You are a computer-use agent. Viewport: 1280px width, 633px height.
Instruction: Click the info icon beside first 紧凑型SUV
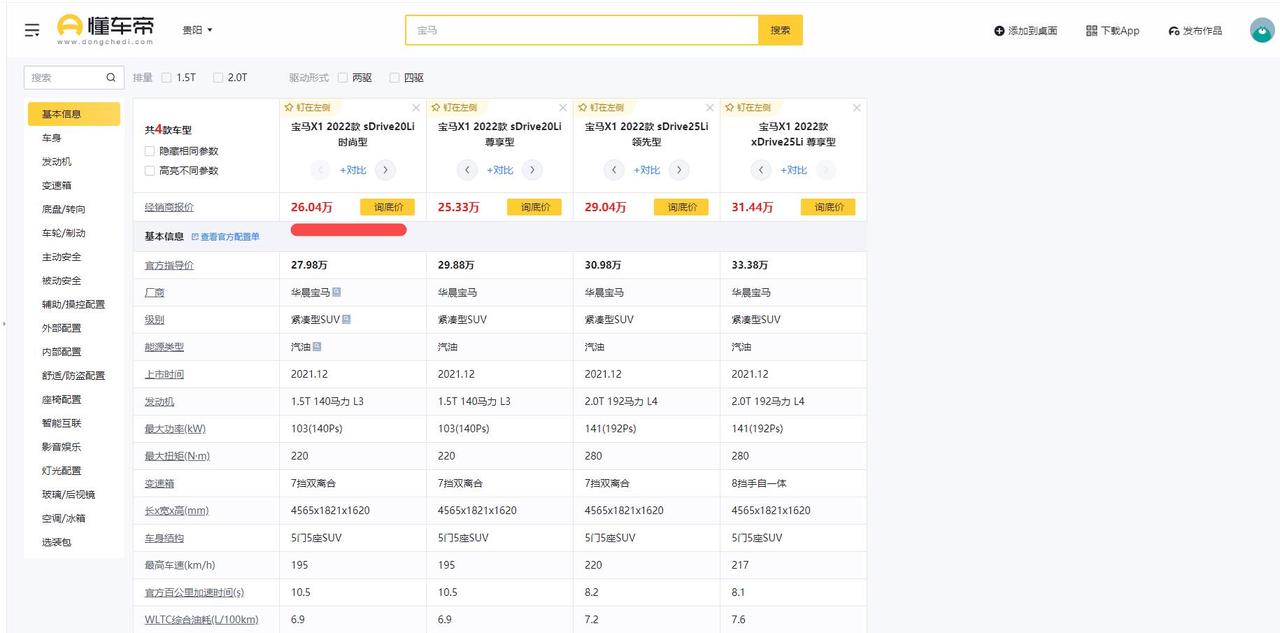(x=346, y=319)
